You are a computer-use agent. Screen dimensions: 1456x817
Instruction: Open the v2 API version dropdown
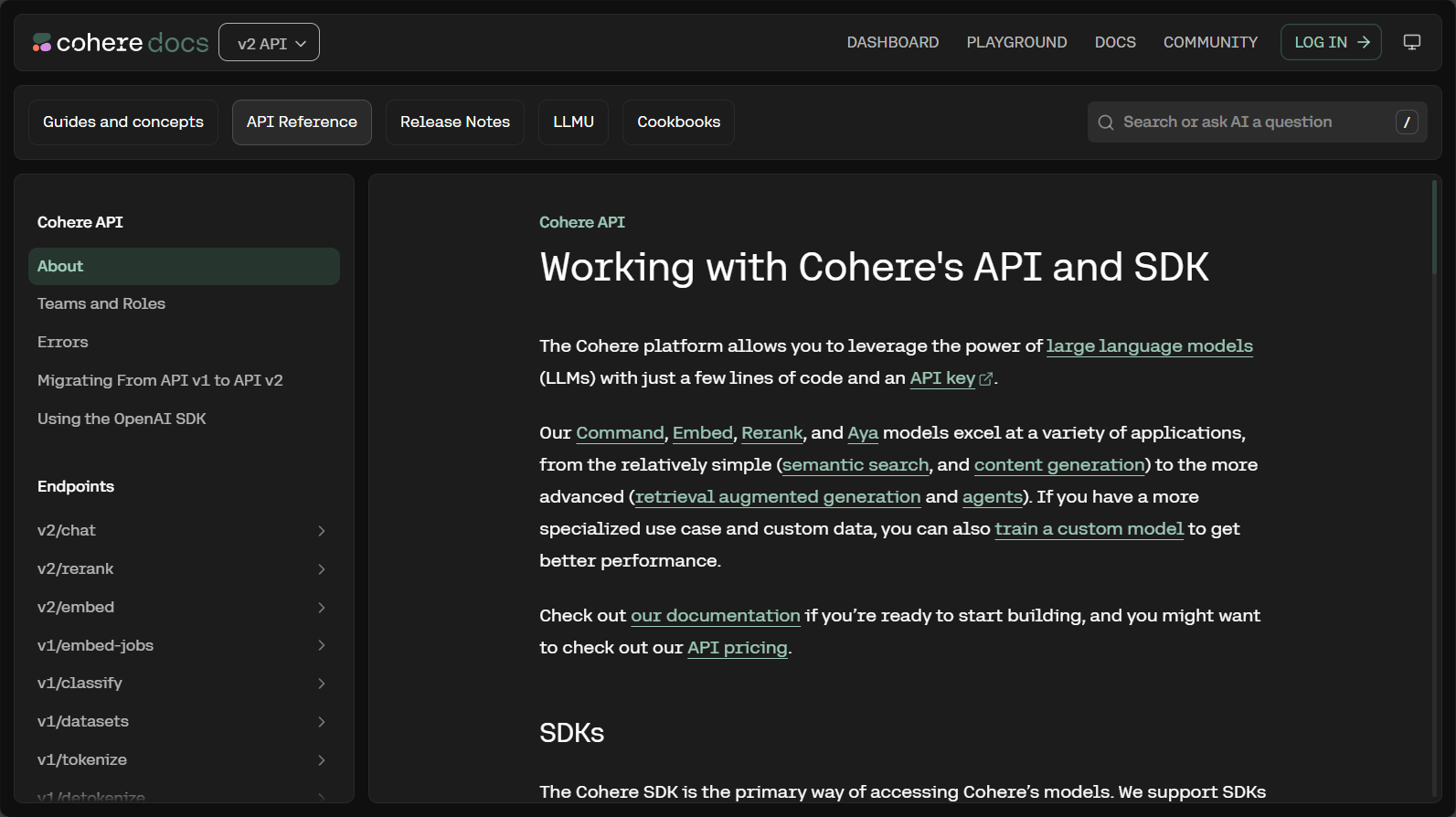click(x=270, y=43)
